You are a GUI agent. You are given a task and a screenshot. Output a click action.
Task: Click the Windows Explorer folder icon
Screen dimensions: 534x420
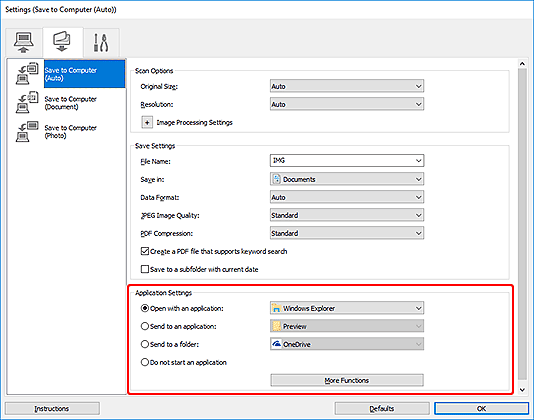tap(276, 308)
